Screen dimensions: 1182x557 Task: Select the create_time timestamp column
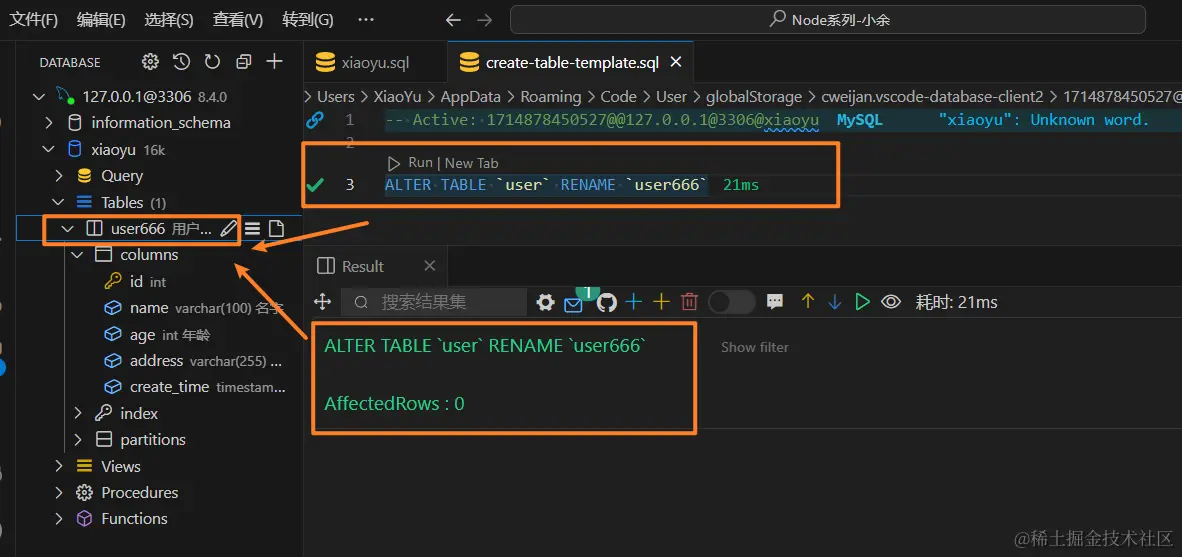point(194,387)
